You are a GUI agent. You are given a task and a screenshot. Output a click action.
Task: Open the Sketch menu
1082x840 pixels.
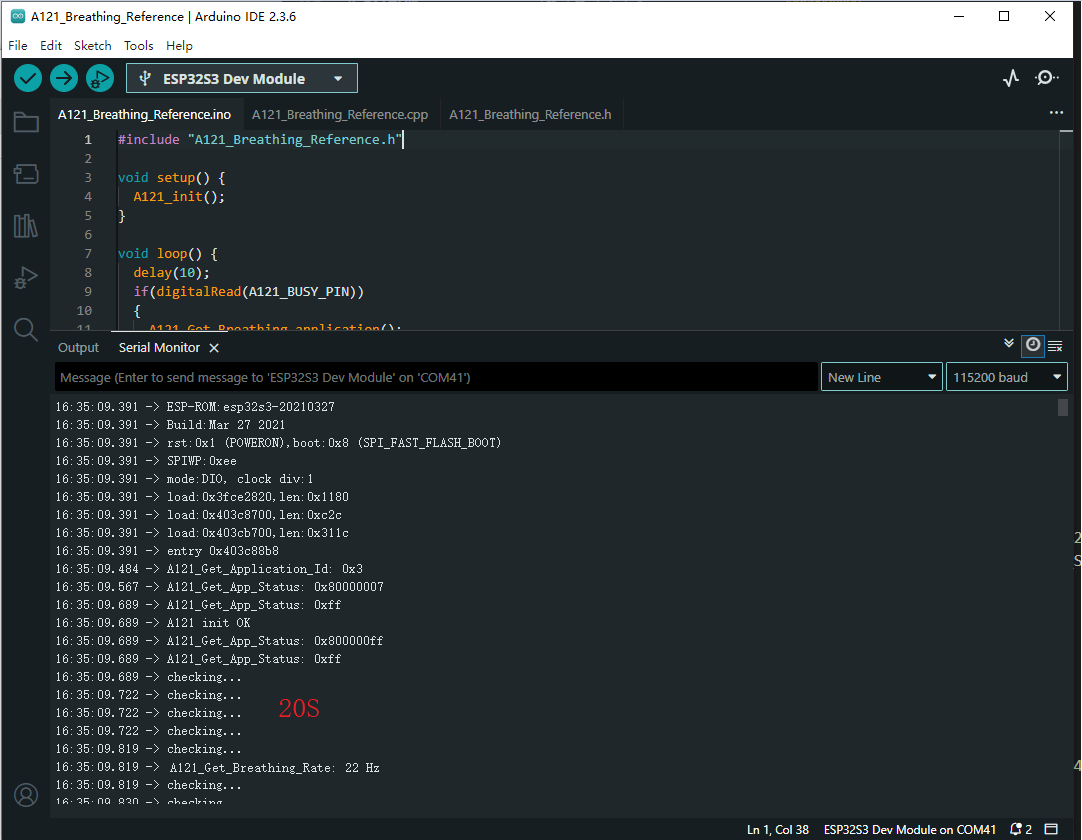coord(93,45)
